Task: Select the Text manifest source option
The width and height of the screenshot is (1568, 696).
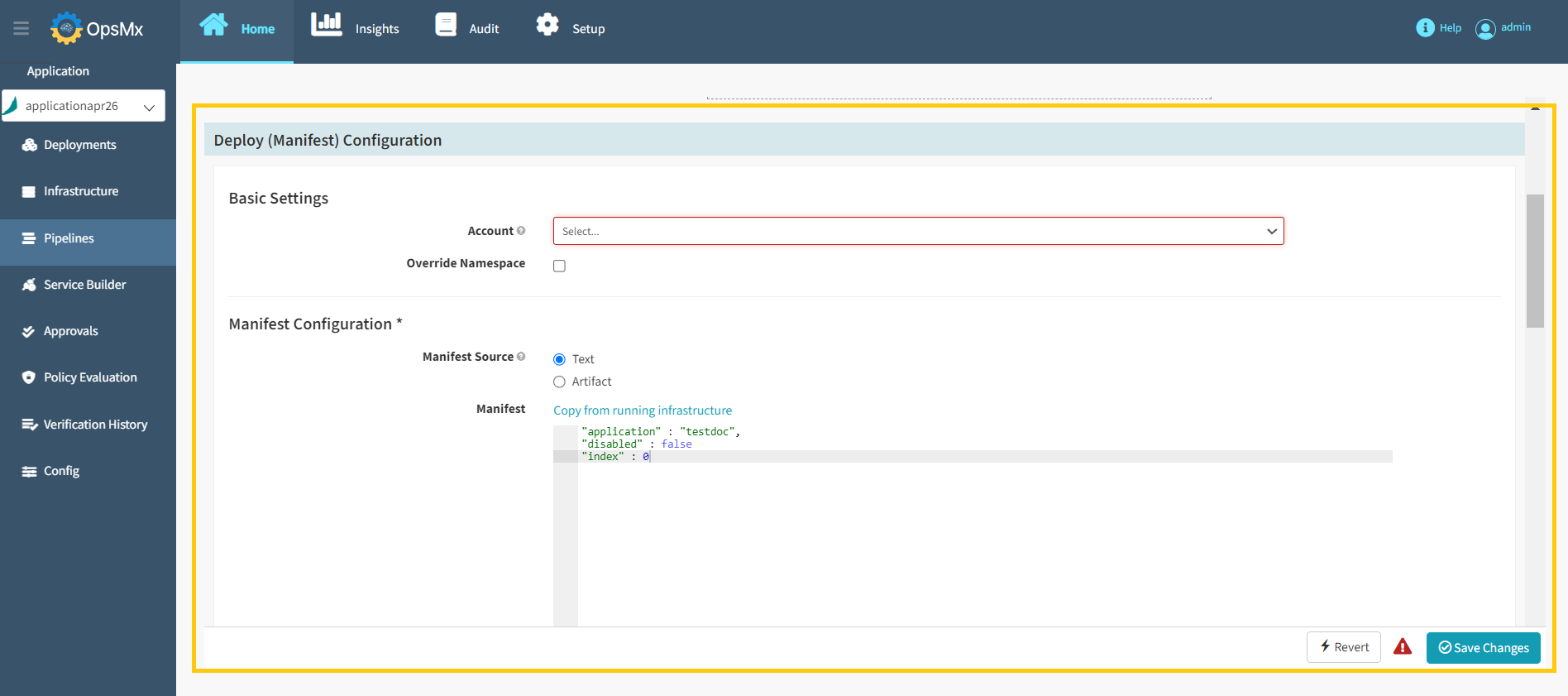Action: 560,359
